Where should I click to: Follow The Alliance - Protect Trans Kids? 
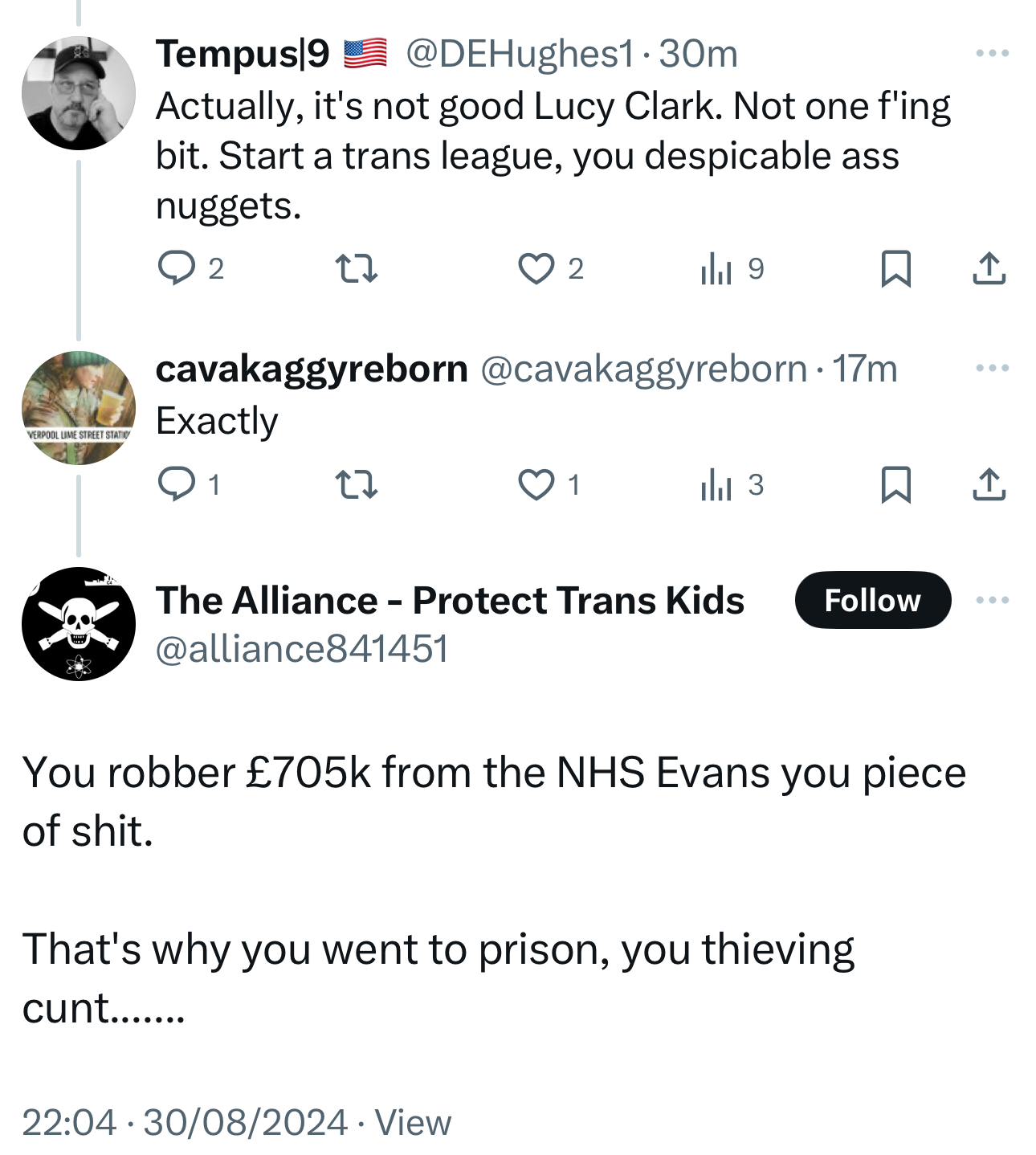click(873, 600)
